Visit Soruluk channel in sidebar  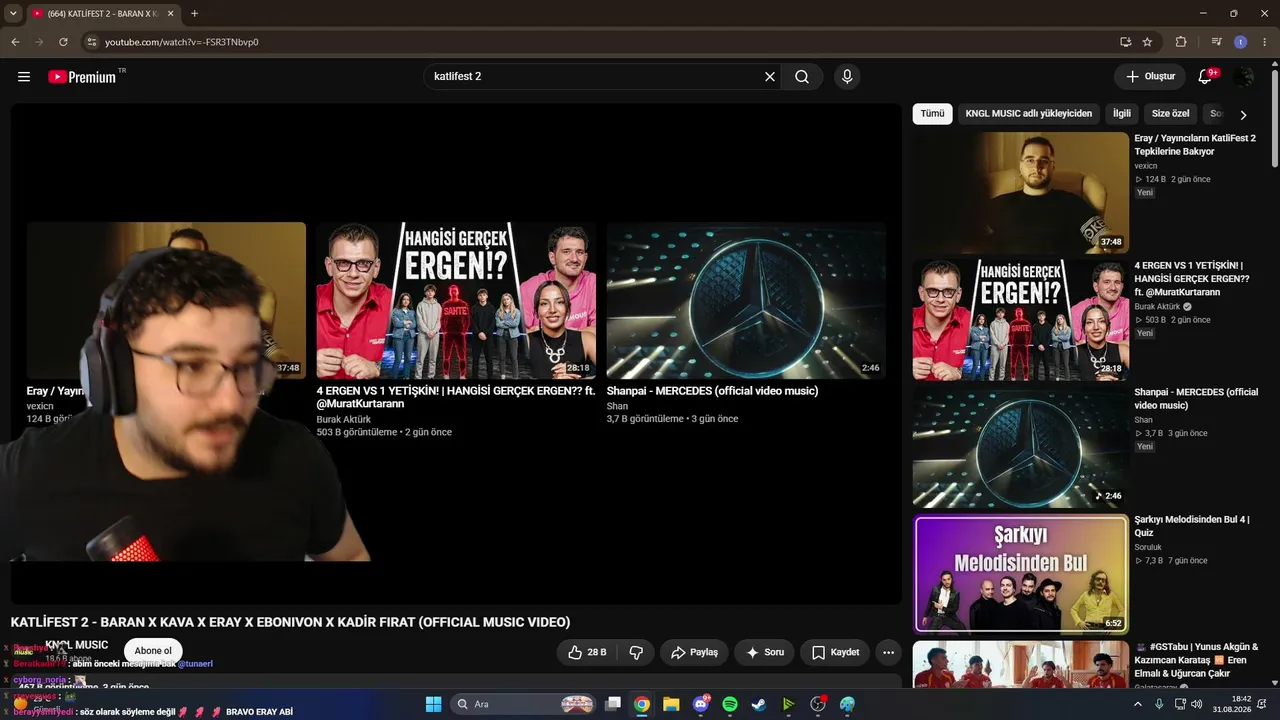(x=1148, y=547)
